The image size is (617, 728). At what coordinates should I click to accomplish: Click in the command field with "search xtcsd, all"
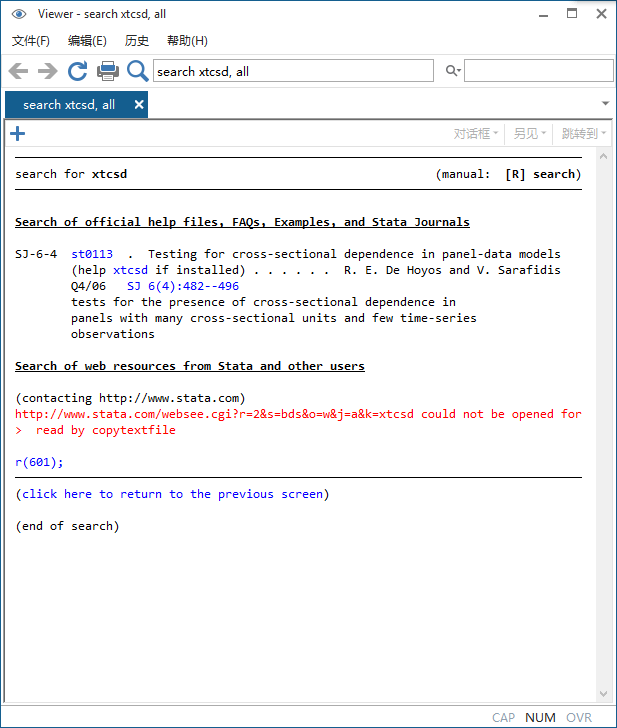293,71
